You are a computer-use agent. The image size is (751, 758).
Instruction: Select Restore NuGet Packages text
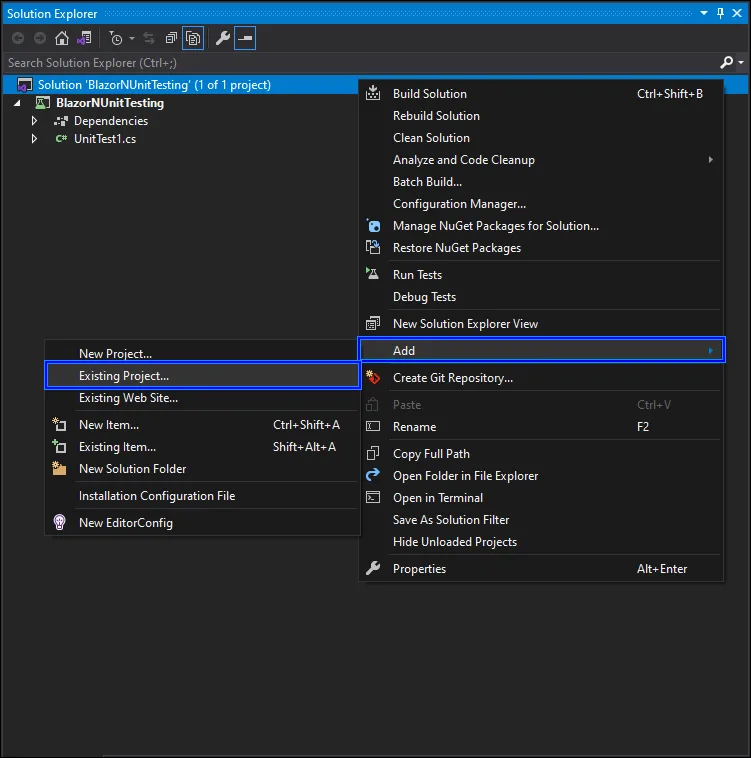pyautogui.click(x=457, y=248)
